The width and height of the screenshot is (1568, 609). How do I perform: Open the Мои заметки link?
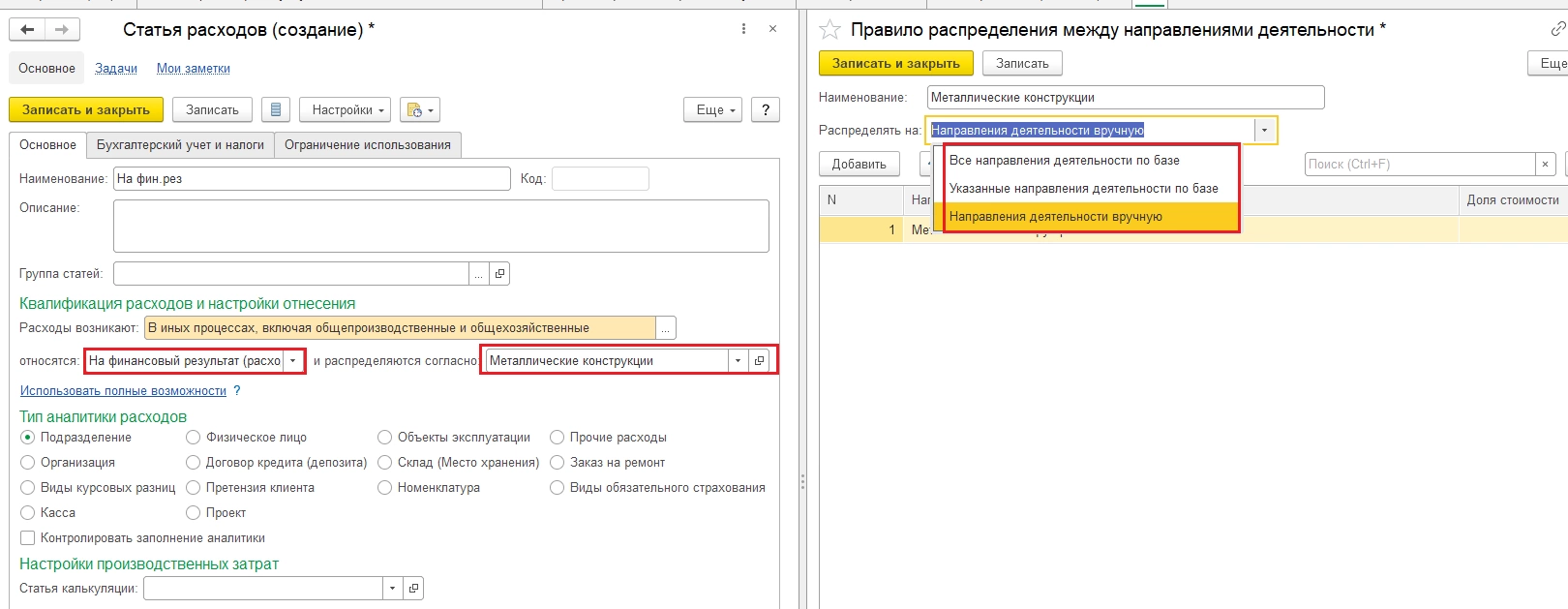point(194,69)
